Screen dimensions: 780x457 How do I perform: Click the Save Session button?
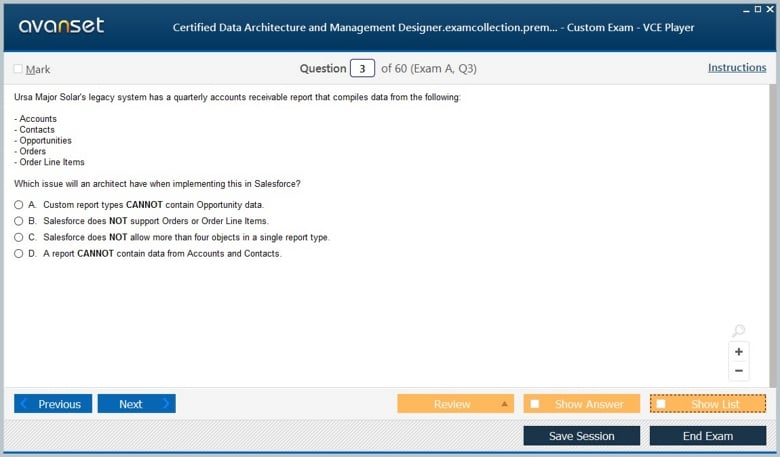tap(582, 436)
